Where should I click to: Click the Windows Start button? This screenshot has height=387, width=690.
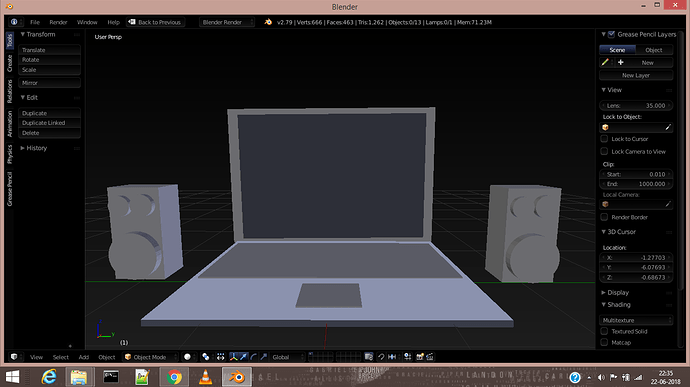pos(12,377)
